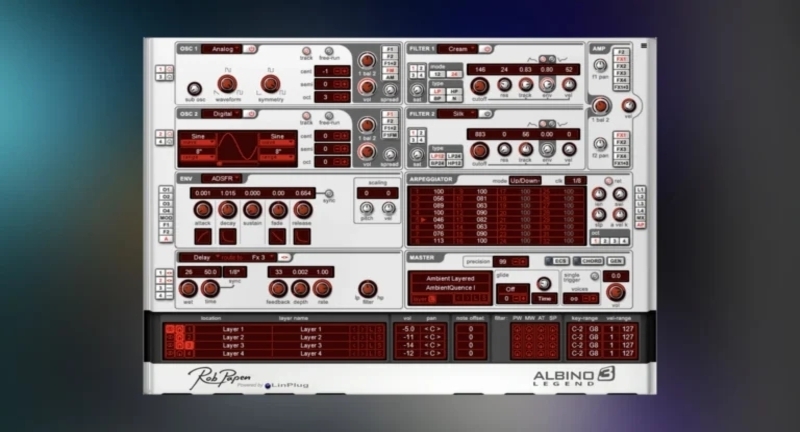The height and width of the screenshot is (432, 800).
Task: Click the delay feedback knob
Action: [x=278, y=289]
